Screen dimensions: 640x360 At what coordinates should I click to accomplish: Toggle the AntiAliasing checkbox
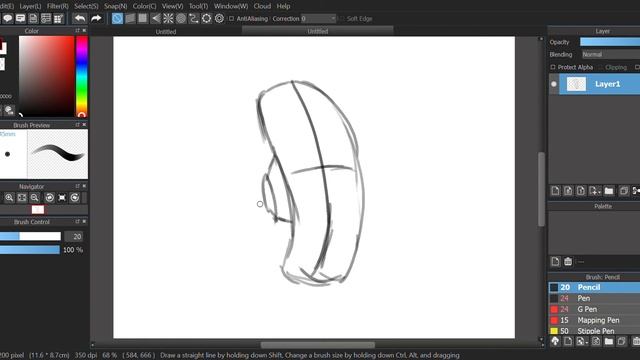pos(231,18)
